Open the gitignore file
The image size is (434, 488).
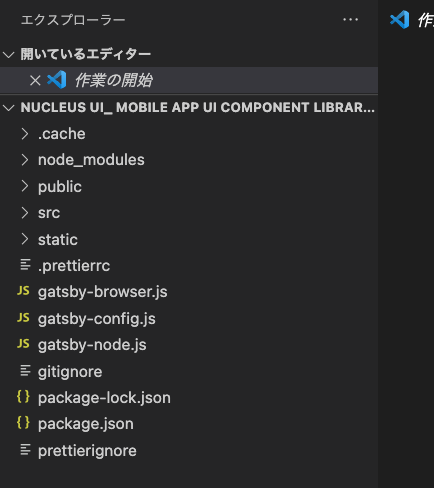(70, 372)
